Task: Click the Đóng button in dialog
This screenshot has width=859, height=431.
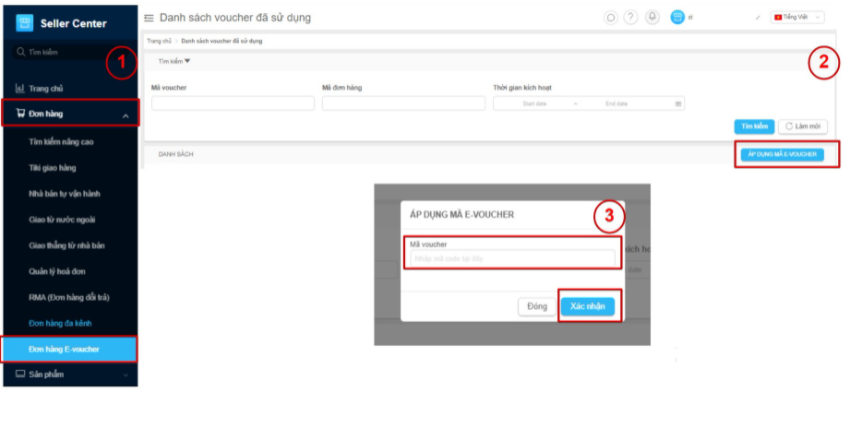Action: click(x=536, y=306)
